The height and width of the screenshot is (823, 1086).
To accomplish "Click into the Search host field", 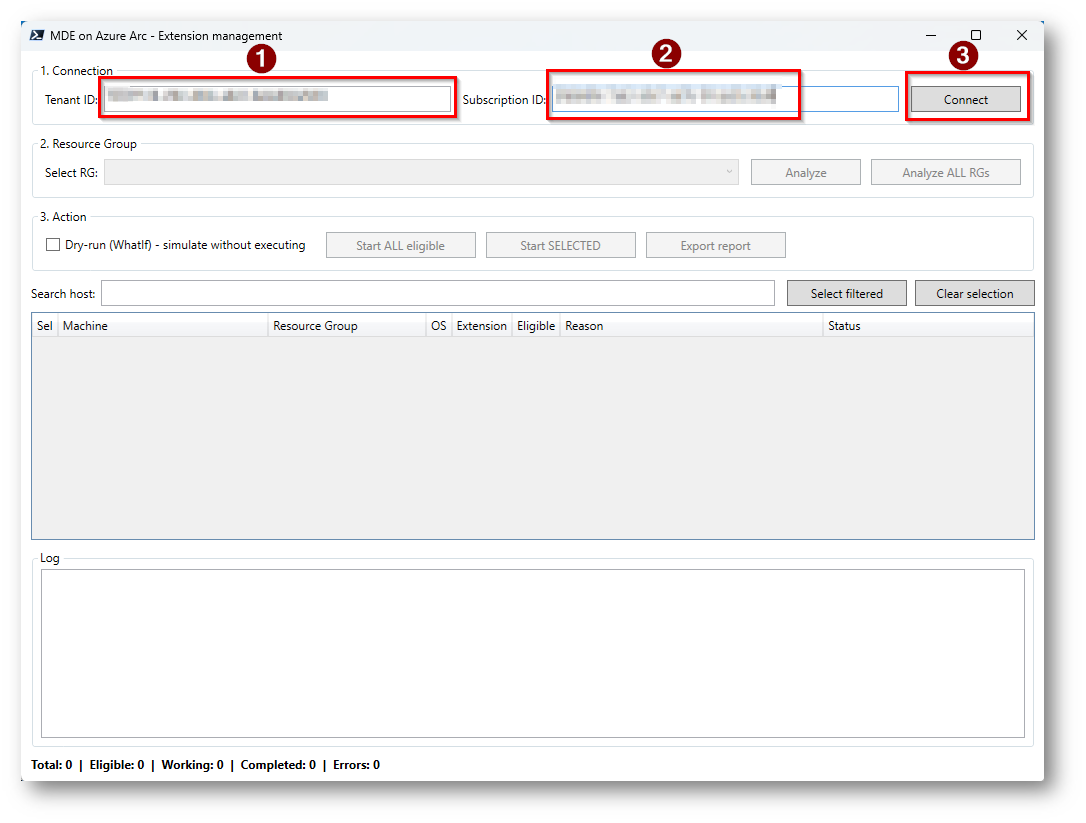I will pos(438,293).
